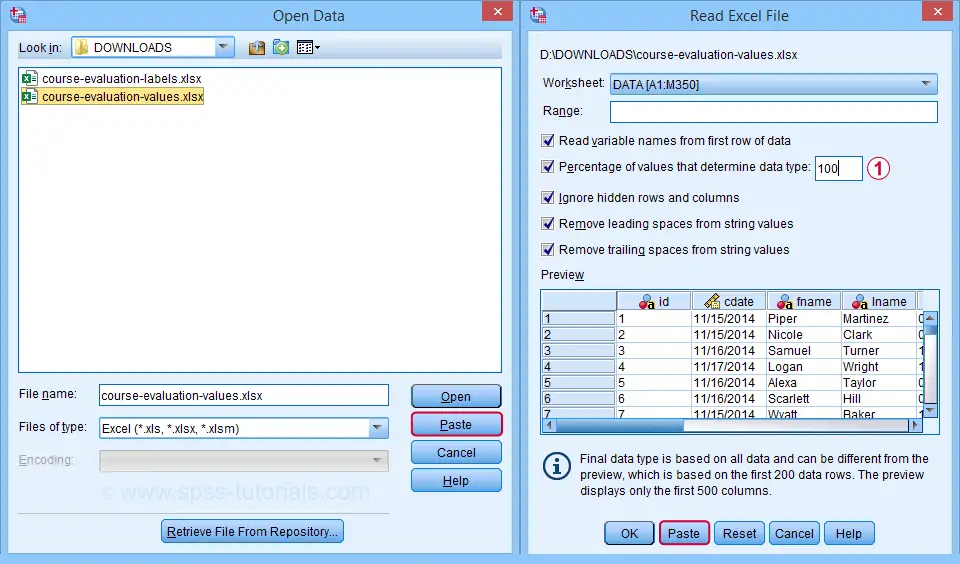Click the string type icon of id column

pos(647,302)
